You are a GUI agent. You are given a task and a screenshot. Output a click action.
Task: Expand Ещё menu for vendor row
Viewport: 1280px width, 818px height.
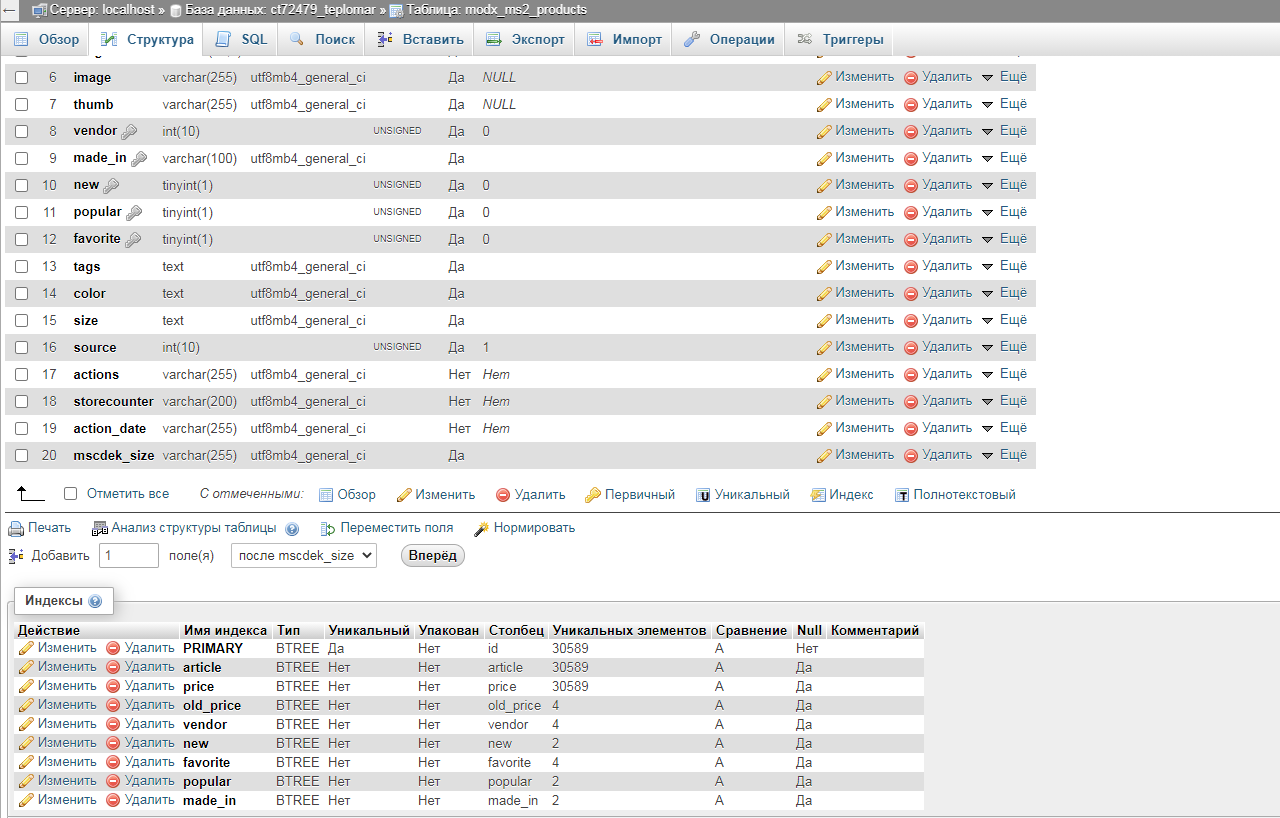[1004, 131]
